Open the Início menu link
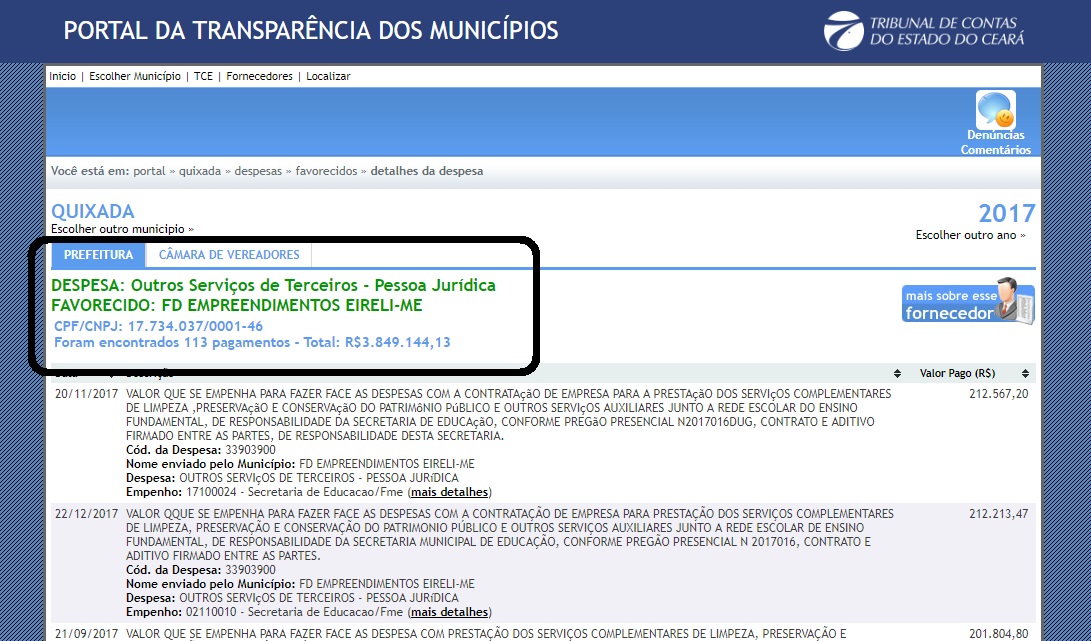Image resolution: width=1091 pixels, height=641 pixels. pos(62,76)
